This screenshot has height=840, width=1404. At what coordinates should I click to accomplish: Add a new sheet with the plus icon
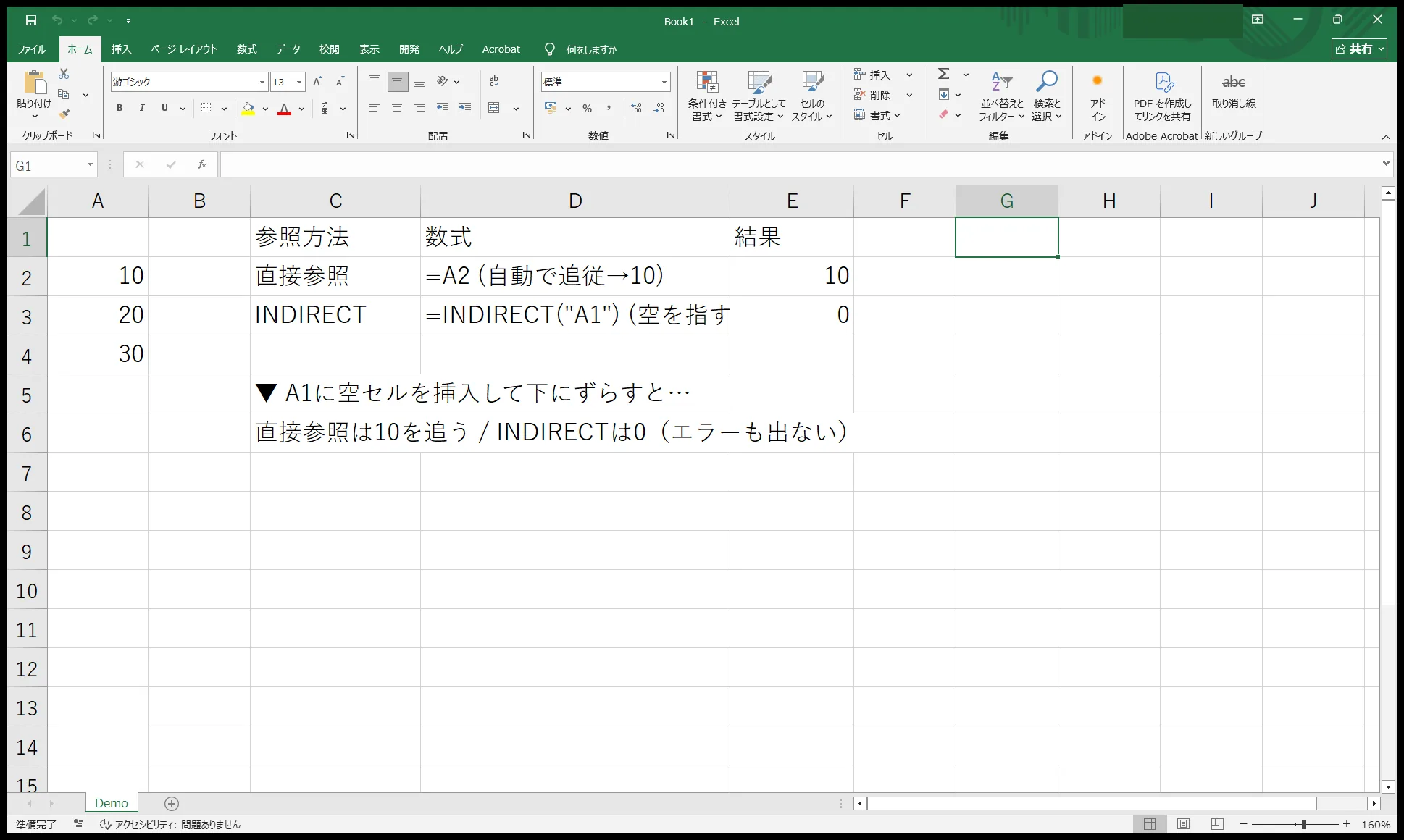[172, 803]
